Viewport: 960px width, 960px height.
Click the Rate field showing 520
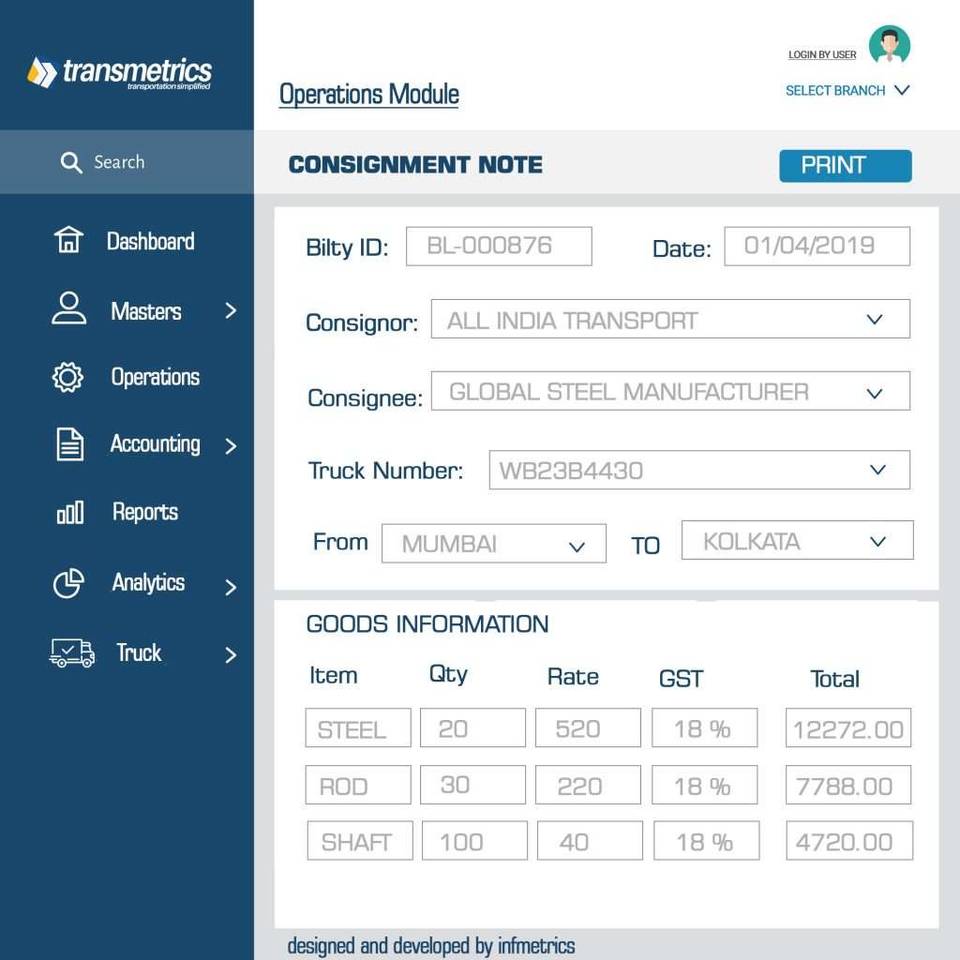point(588,727)
